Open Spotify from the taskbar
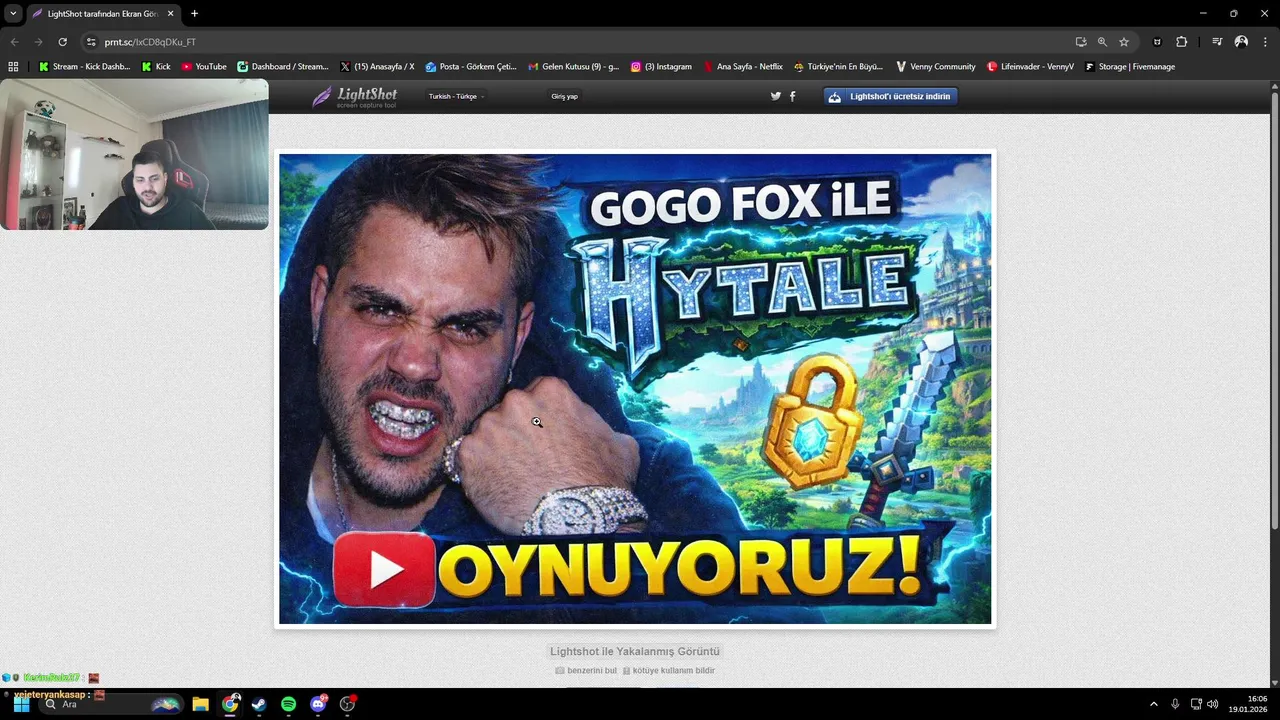The width and height of the screenshot is (1280, 720). pyautogui.click(x=288, y=704)
